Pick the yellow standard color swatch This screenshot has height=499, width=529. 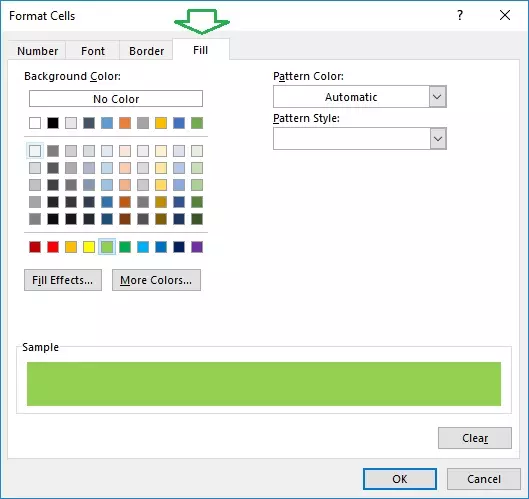pyautogui.click(x=89, y=247)
